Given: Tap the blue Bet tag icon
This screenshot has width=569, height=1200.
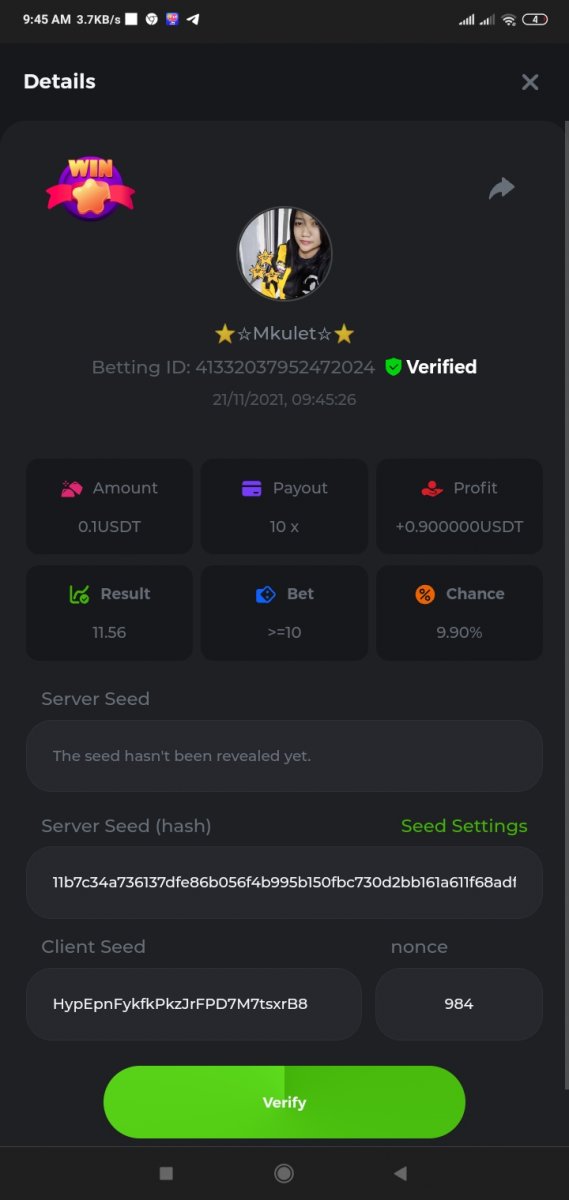Looking at the screenshot, I should pos(265,594).
